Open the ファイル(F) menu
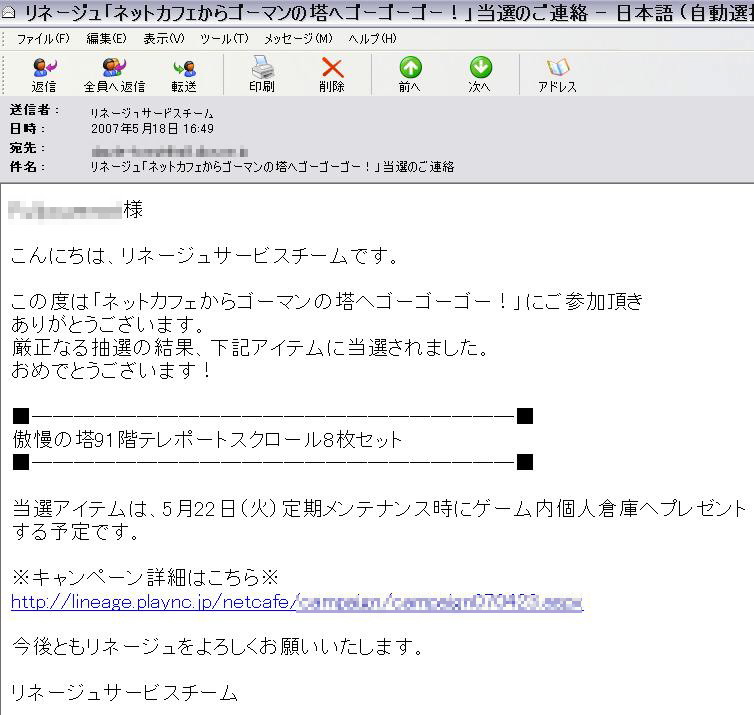Image resolution: width=754 pixels, height=715 pixels. (43, 38)
